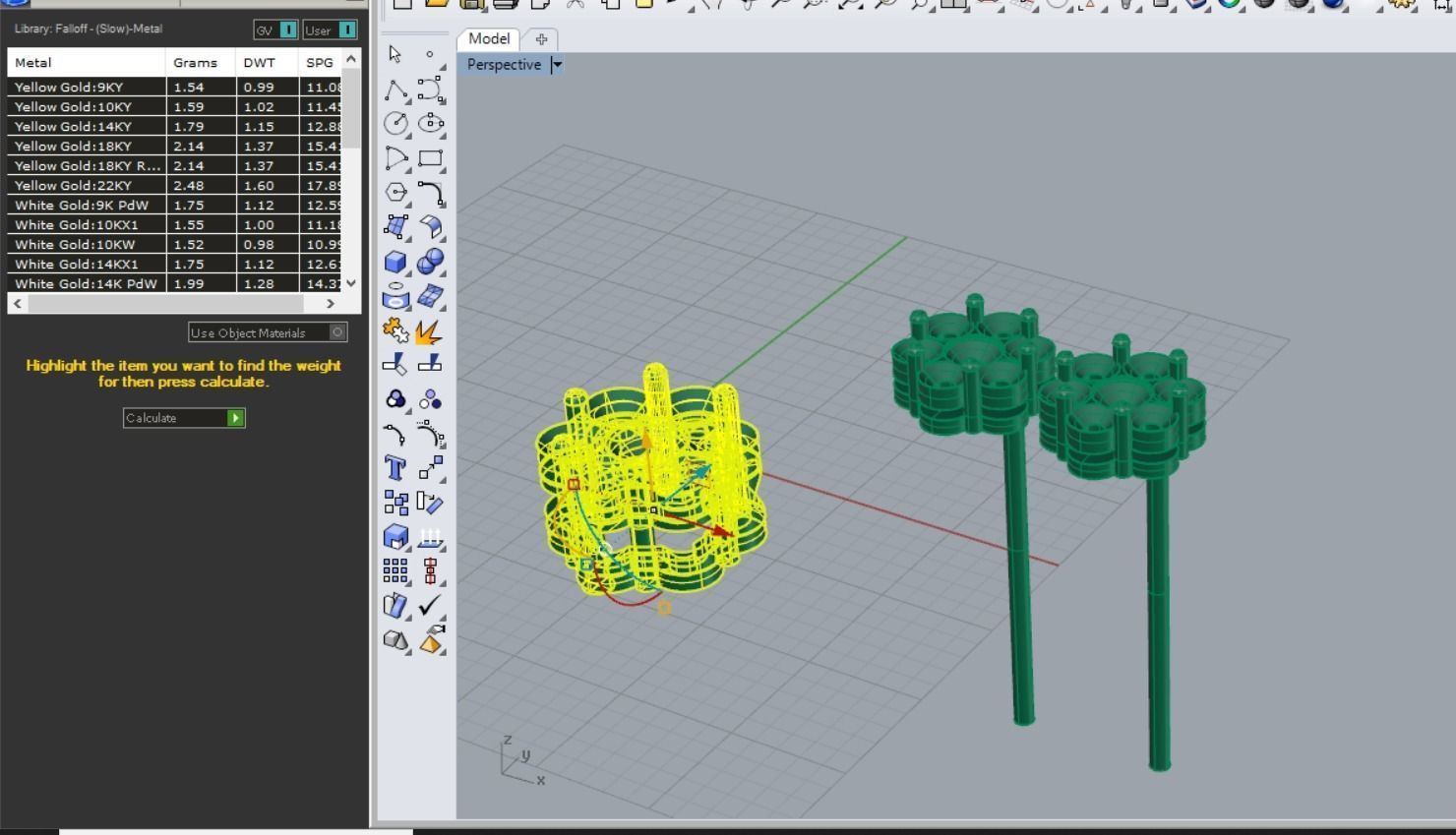
Task: Select the arrow Select Objects tool
Action: point(395,54)
